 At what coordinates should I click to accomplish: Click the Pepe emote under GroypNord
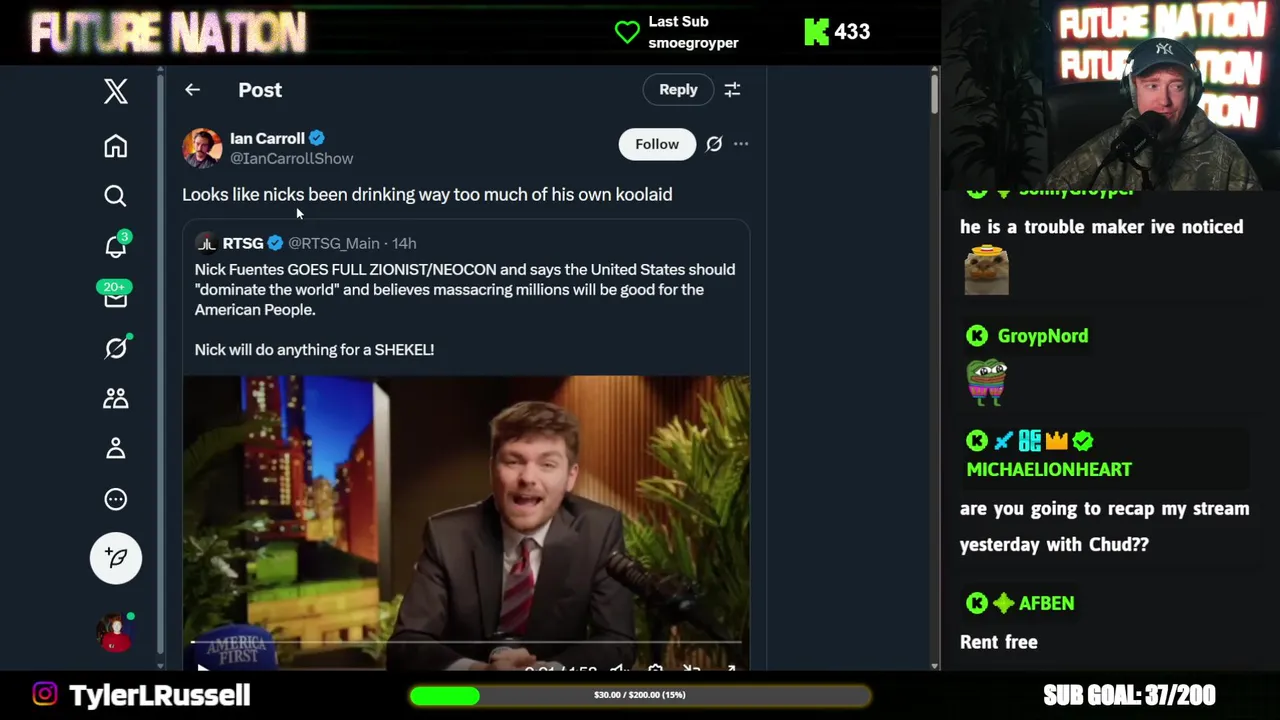[987, 382]
